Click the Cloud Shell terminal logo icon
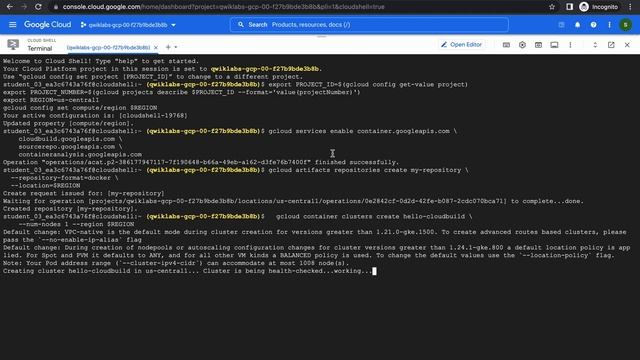This screenshot has height=360, width=640. 13,44
